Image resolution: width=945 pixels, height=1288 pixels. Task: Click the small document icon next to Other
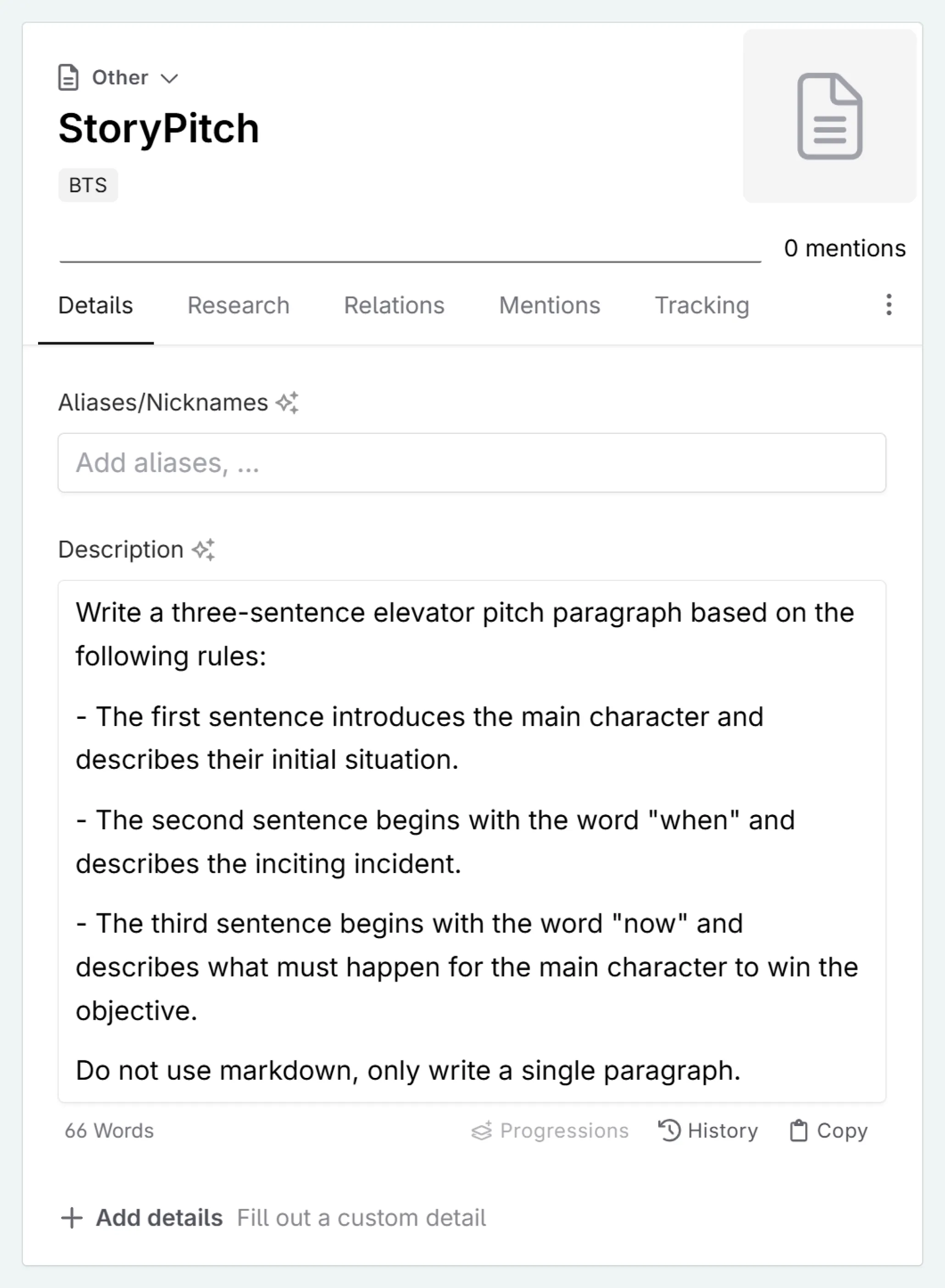pyautogui.click(x=69, y=77)
